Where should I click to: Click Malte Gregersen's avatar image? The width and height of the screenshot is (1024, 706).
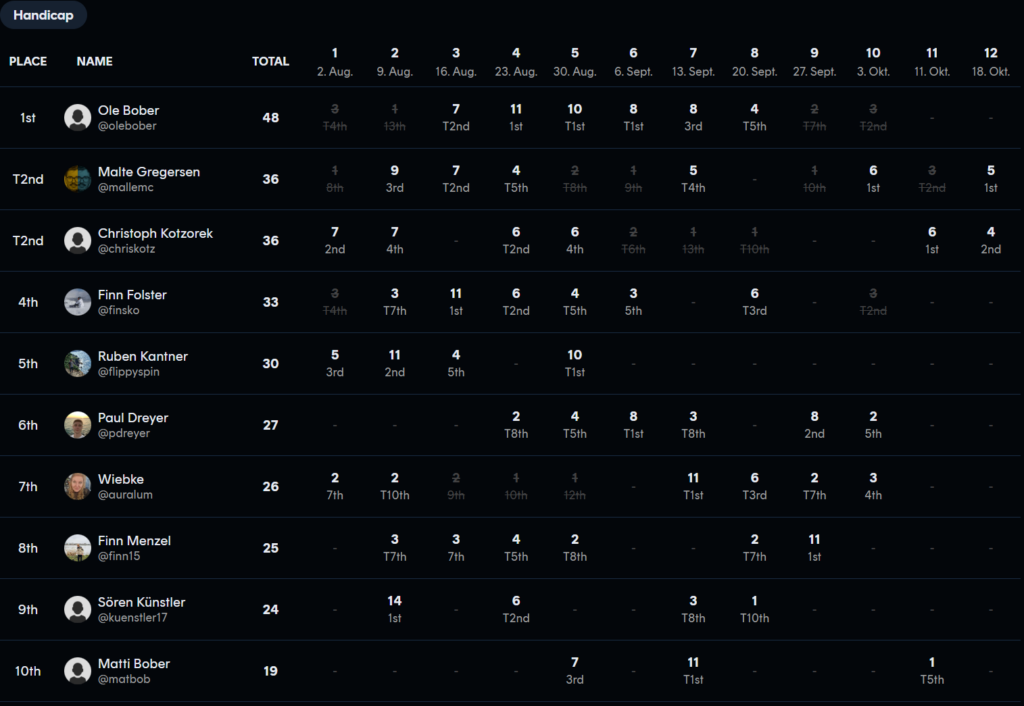(78, 179)
